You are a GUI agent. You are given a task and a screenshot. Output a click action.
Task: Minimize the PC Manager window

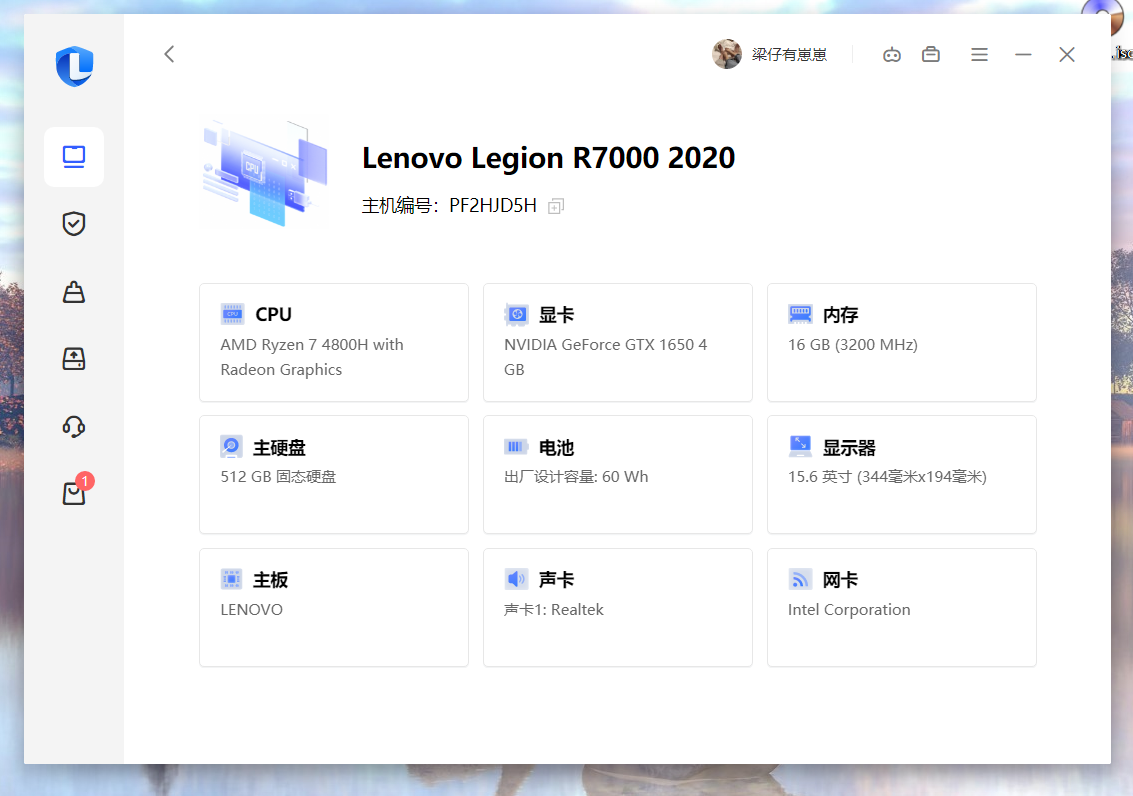[x=1023, y=54]
